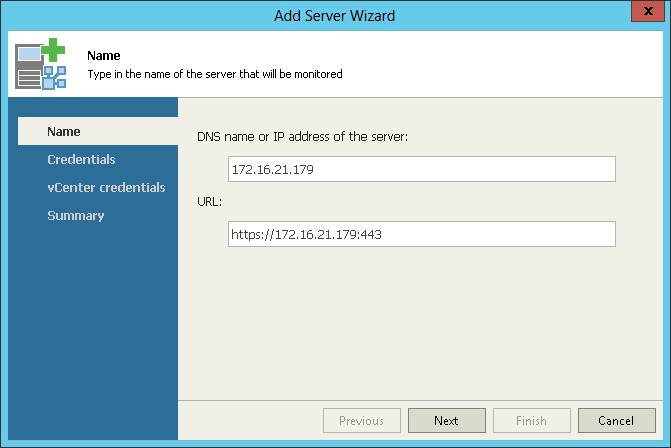Click the bold Name heading in header
The width and height of the screenshot is (671, 448).
pos(104,56)
